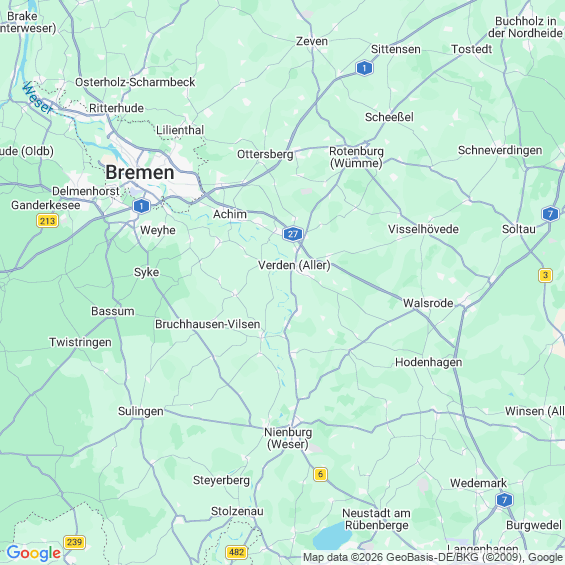The height and width of the screenshot is (565, 565).
Task: Click the yellow 482 road shield
Action: pyautogui.click(x=236, y=552)
